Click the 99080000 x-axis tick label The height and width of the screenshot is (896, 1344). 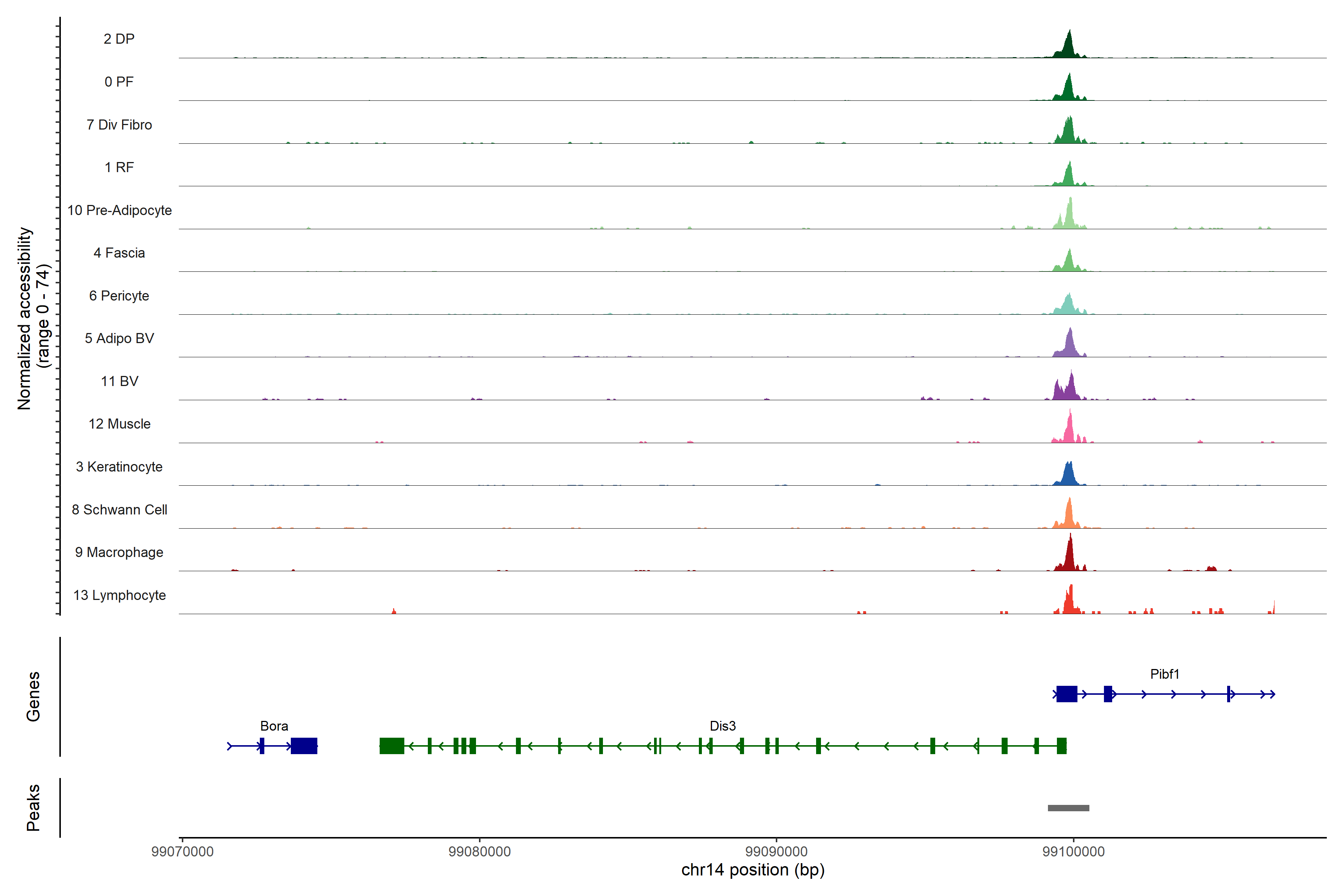(479, 852)
